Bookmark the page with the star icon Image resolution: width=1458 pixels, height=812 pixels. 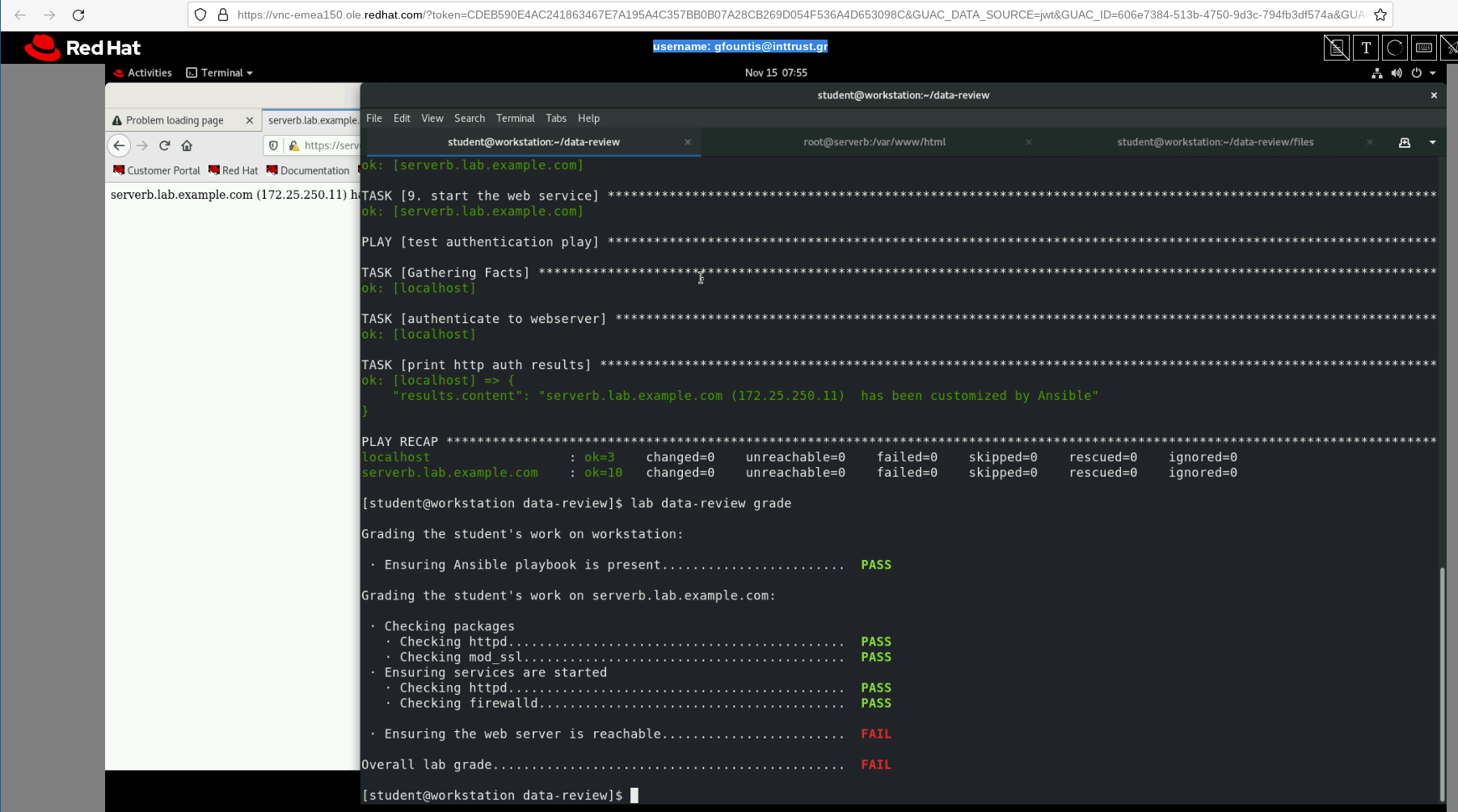(1382, 15)
